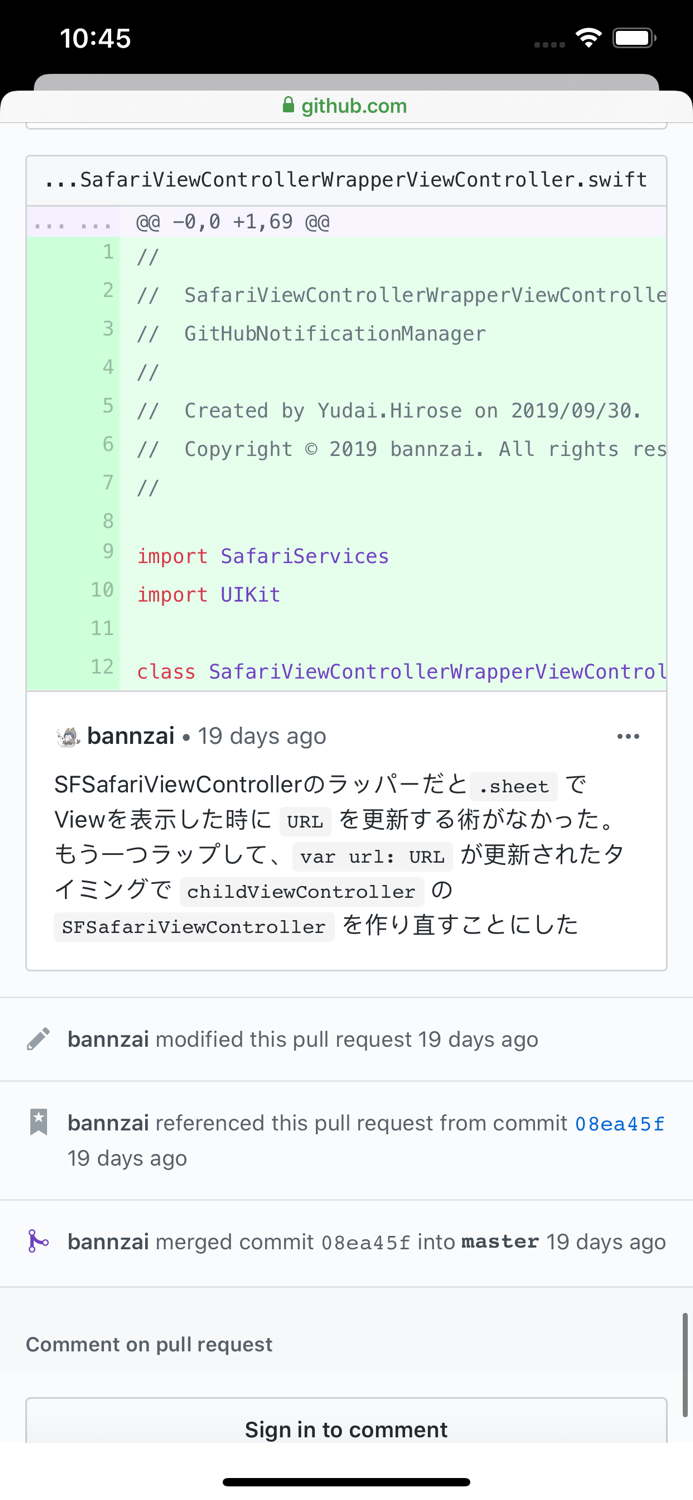Click github.com in the address bar
The image size is (693, 1500).
point(355,105)
